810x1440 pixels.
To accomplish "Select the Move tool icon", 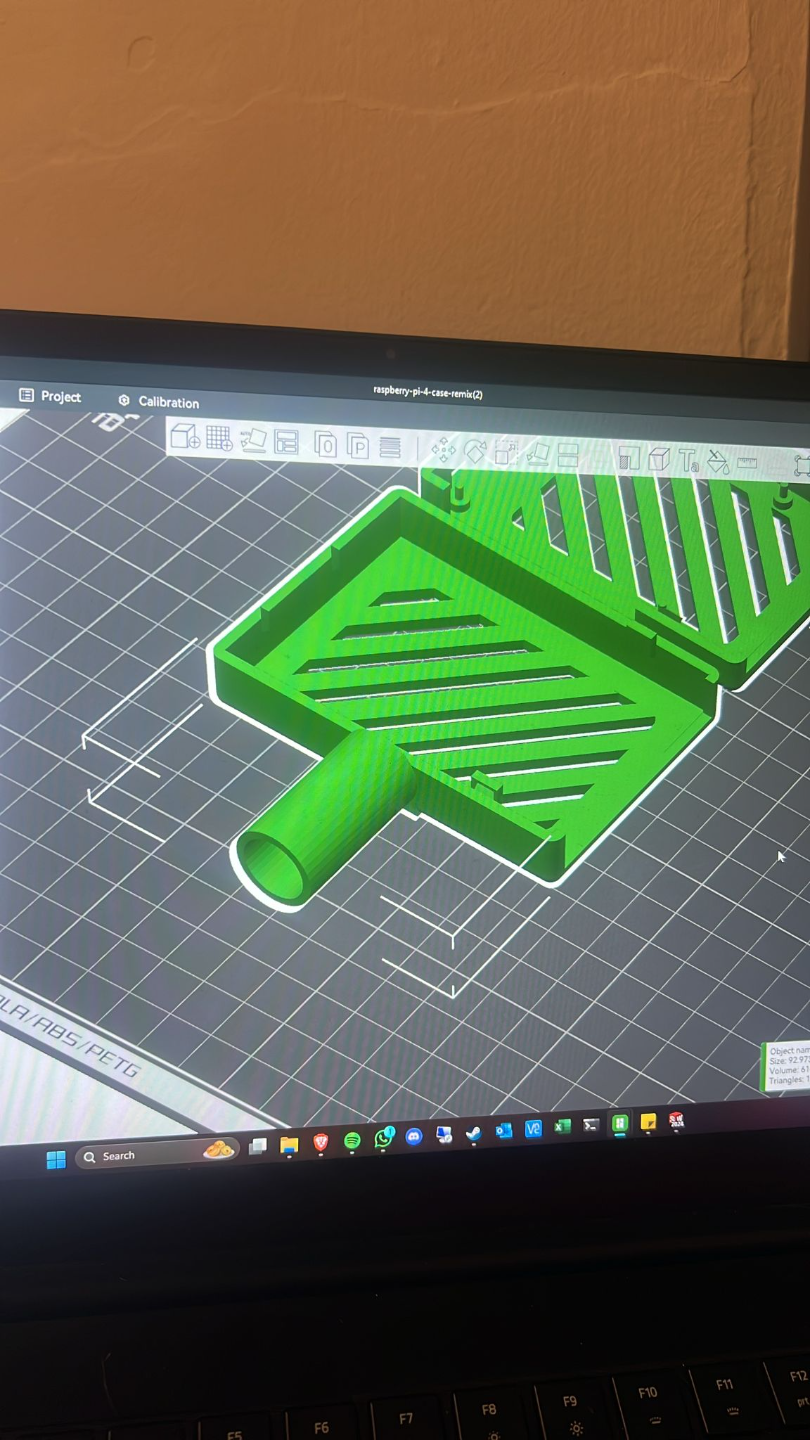I will tap(443, 450).
